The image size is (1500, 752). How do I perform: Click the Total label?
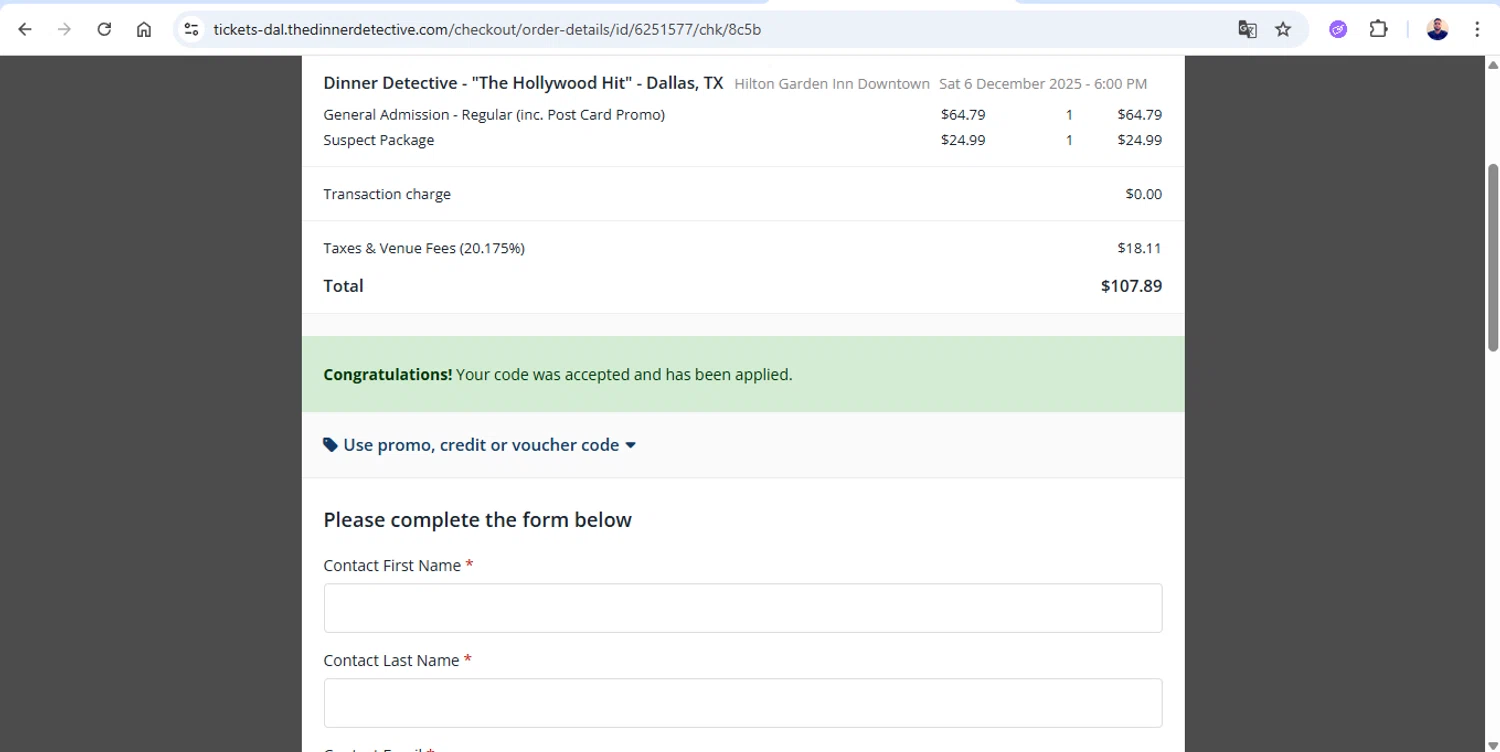[343, 286]
